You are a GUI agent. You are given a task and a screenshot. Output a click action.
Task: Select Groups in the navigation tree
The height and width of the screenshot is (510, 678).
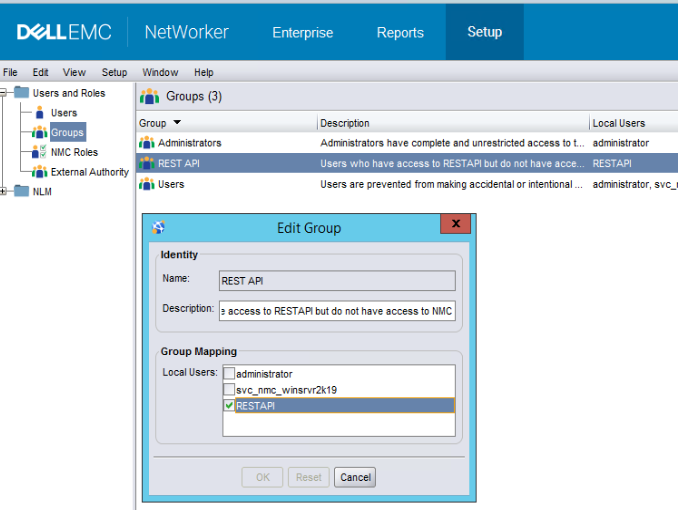pyautogui.click(x=67, y=132)
